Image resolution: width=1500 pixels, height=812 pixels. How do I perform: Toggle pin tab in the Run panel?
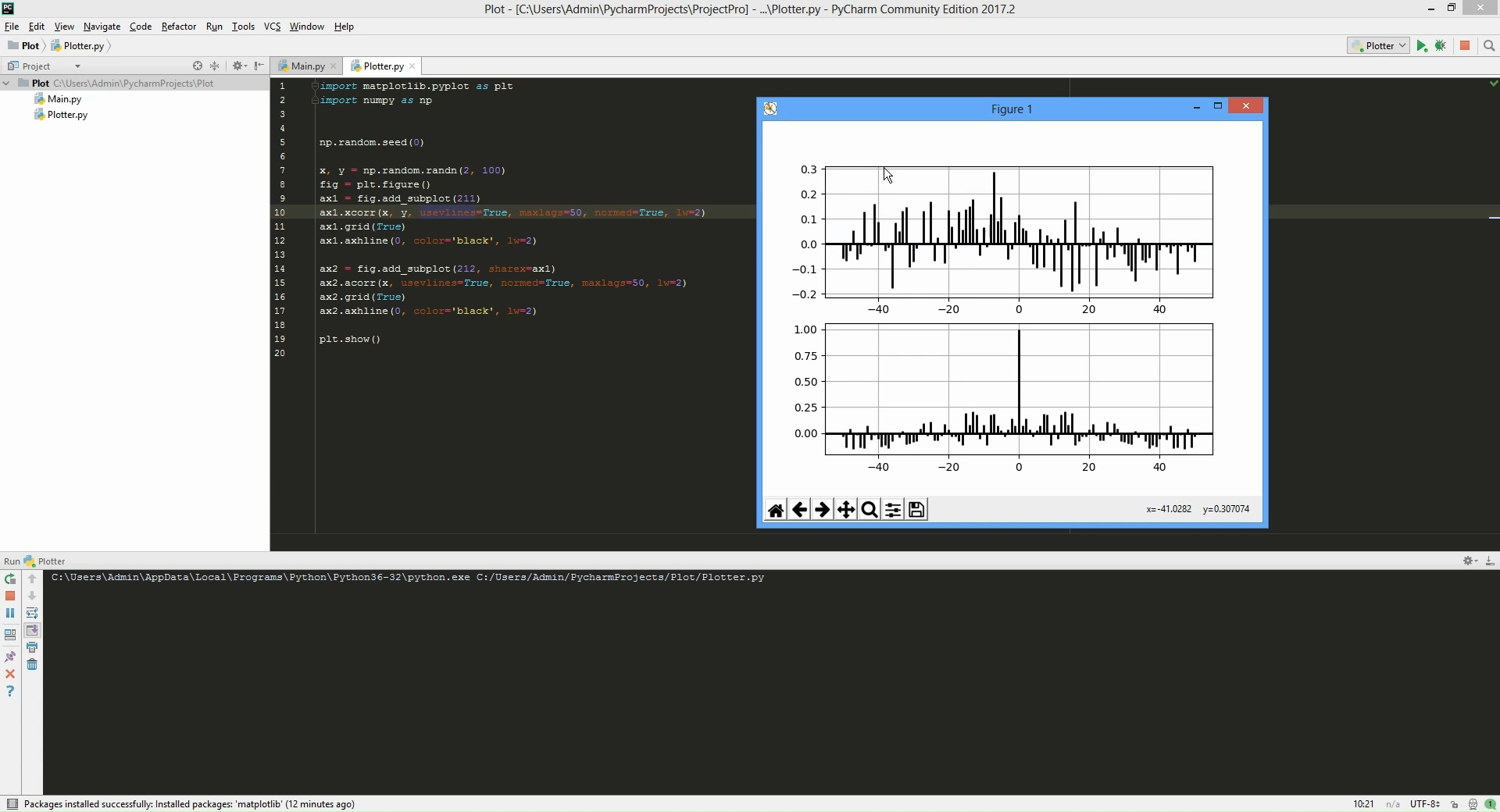pos(10,657)
